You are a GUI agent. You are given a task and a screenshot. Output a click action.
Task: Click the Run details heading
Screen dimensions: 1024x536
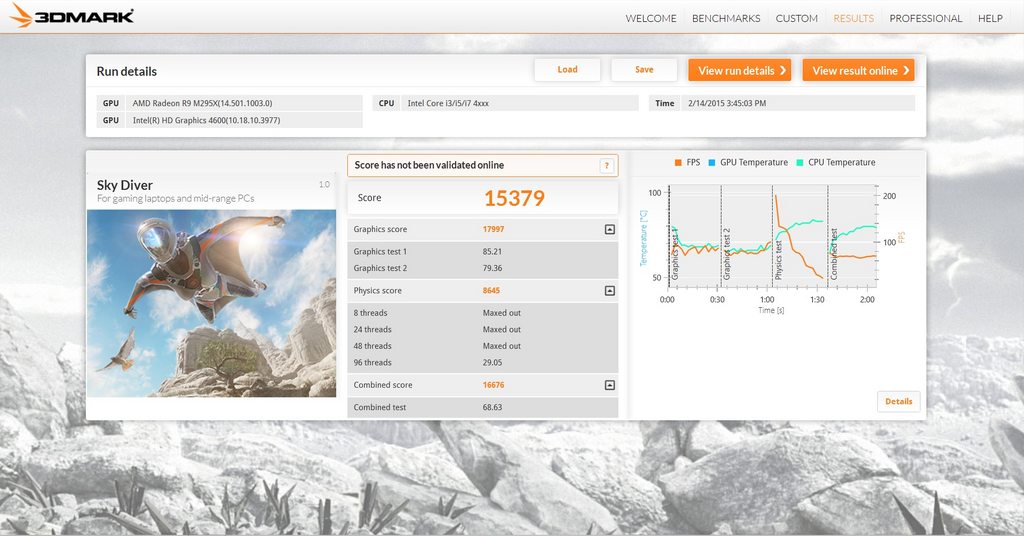click(127, 72)
